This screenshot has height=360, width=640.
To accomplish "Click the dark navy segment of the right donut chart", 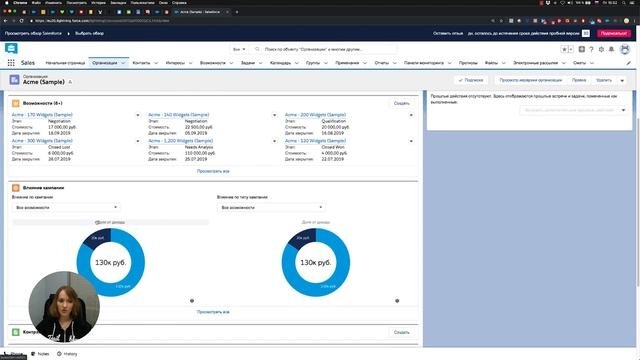I will [304, 238].
